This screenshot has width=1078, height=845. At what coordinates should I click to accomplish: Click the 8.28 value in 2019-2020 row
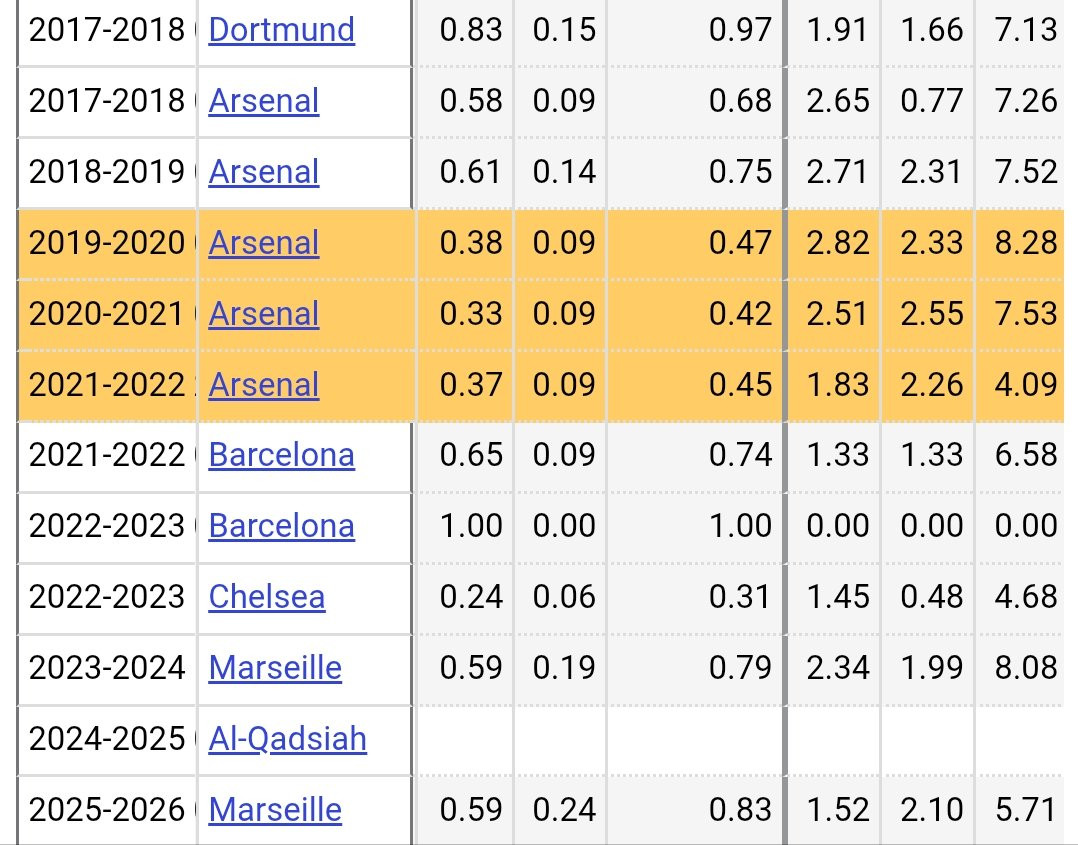pos(1026,243)
